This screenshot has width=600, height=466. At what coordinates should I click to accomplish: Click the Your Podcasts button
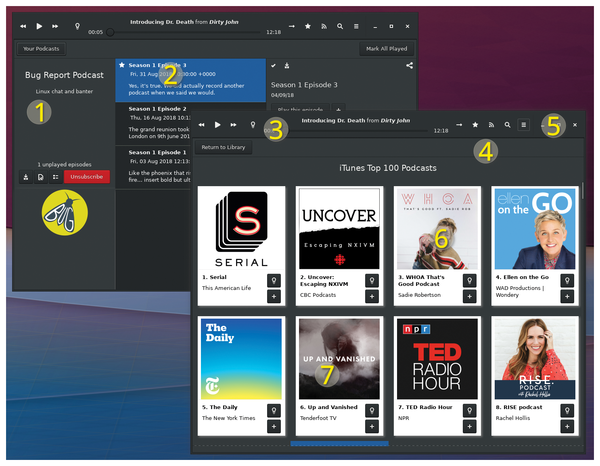41,49
